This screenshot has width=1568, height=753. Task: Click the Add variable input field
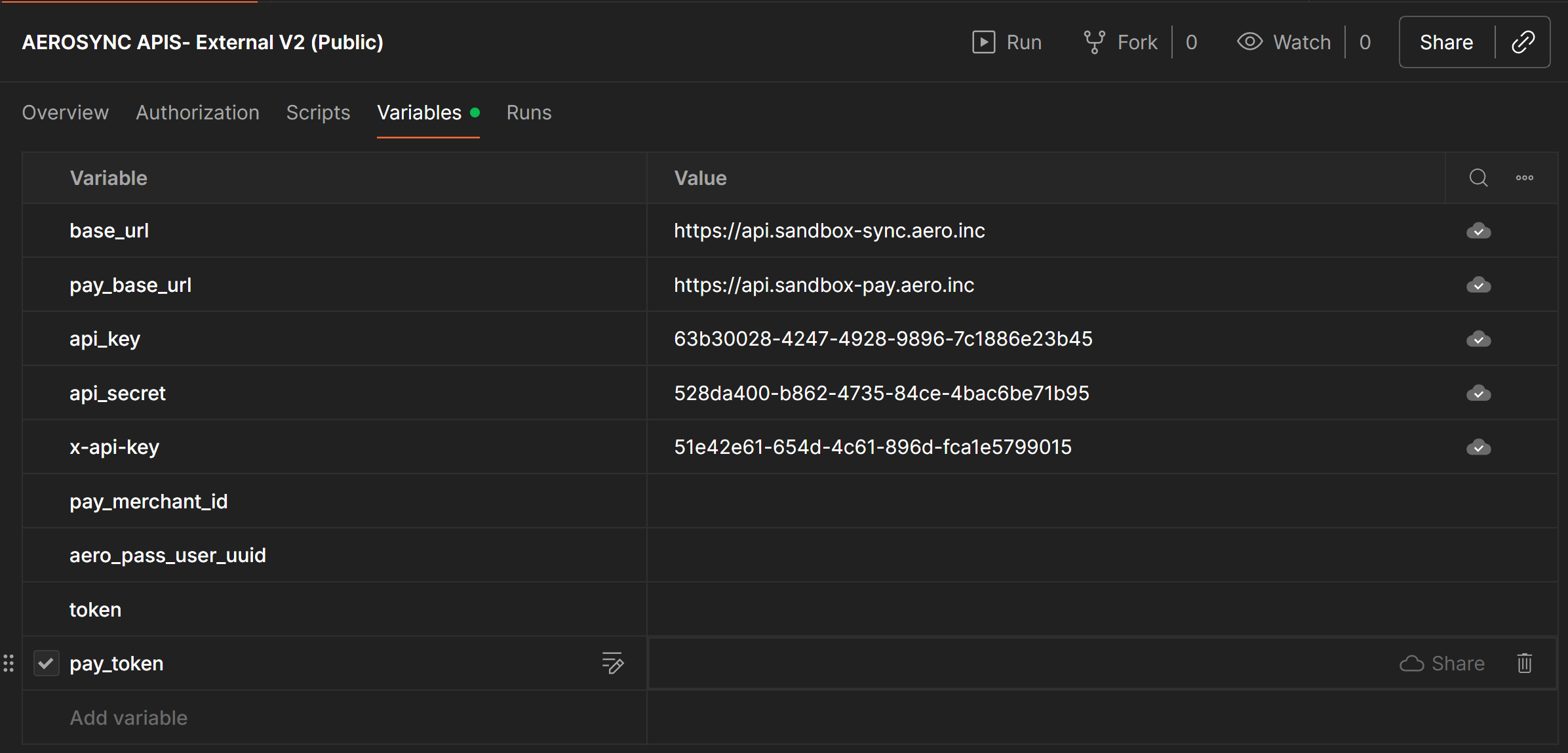(128, 718)
